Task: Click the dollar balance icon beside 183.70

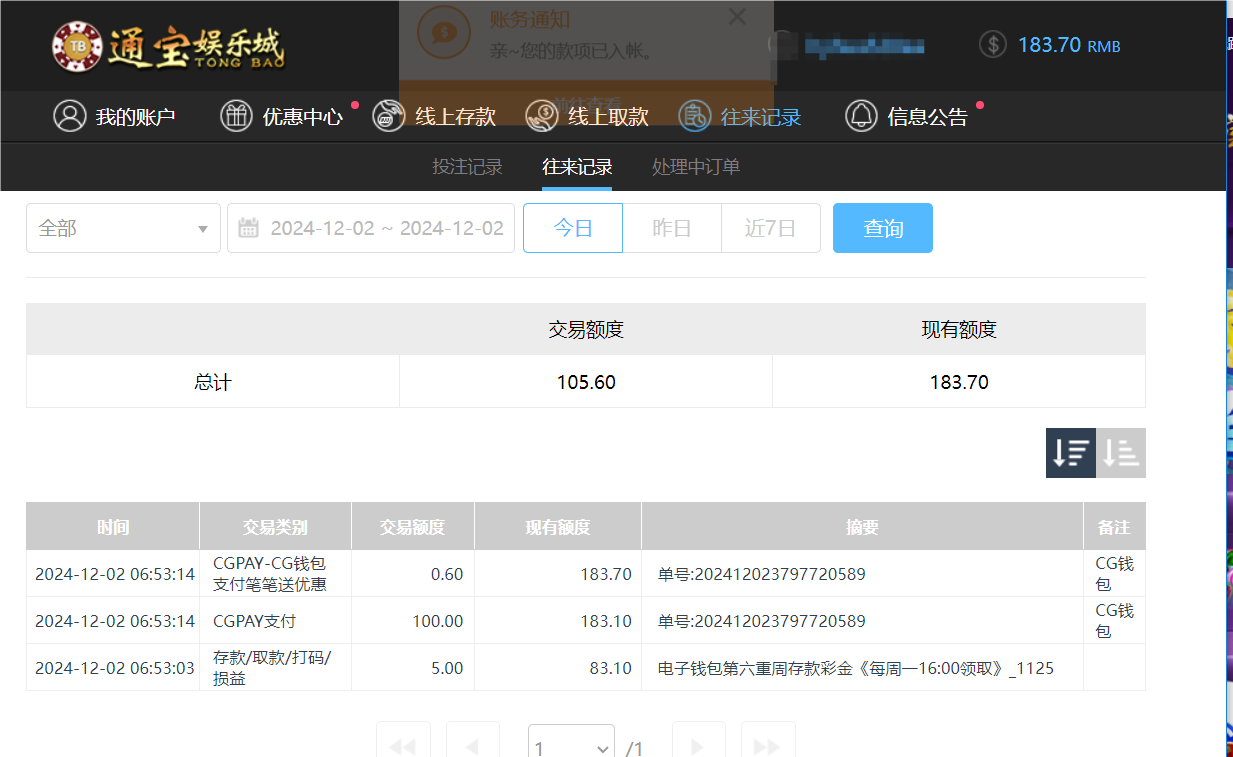Action: pyautogui.click(x=992, y=45)
